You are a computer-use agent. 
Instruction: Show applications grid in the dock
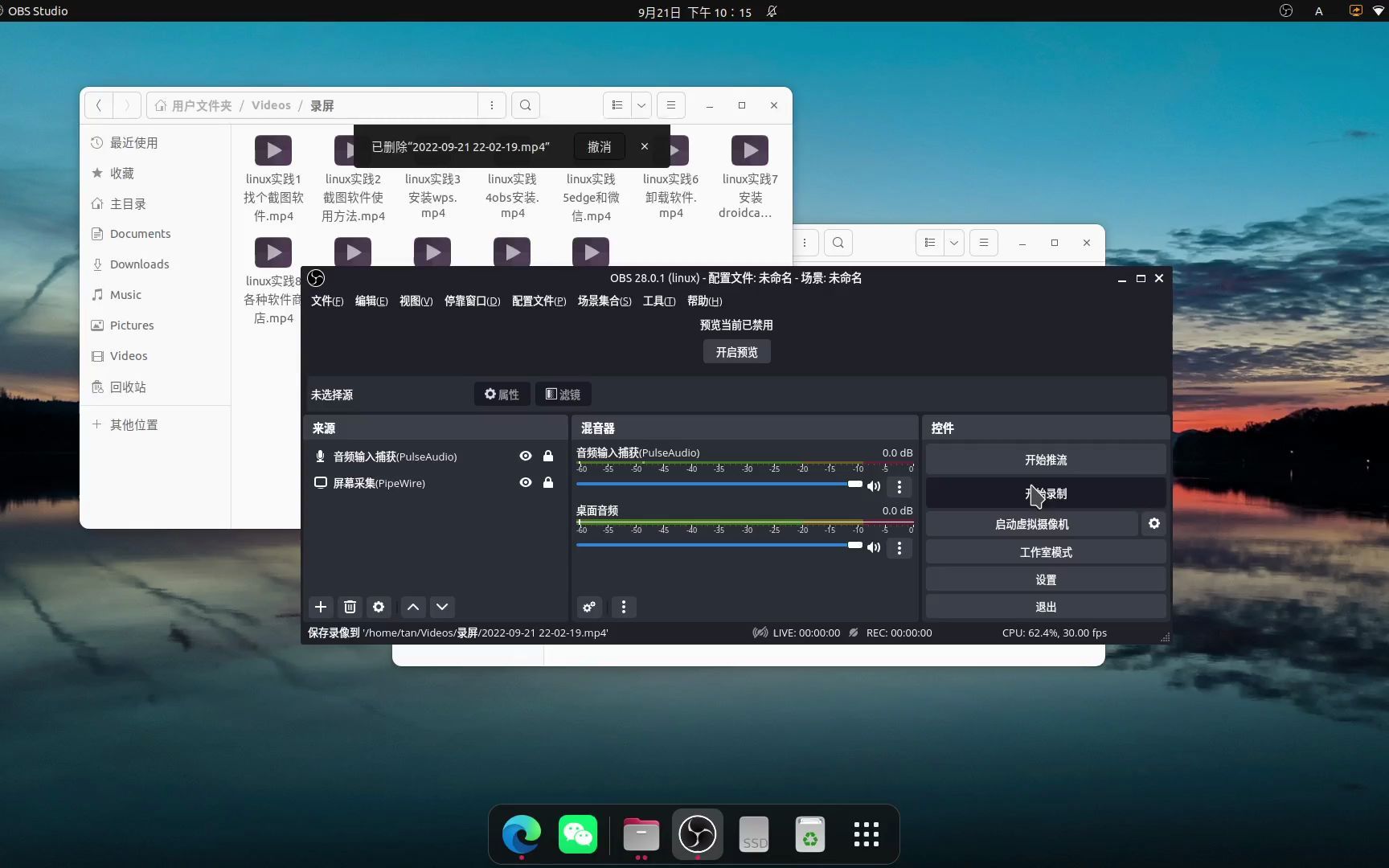pyautogui.click(x=867, y=833)
